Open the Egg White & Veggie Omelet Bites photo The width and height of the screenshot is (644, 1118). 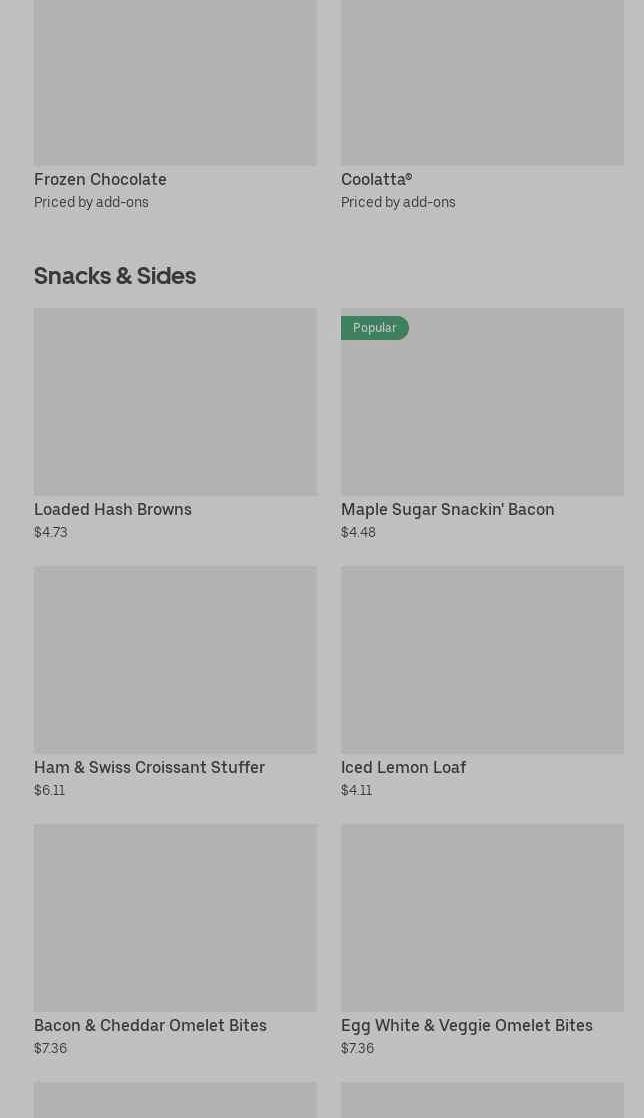tap(482, 918)
